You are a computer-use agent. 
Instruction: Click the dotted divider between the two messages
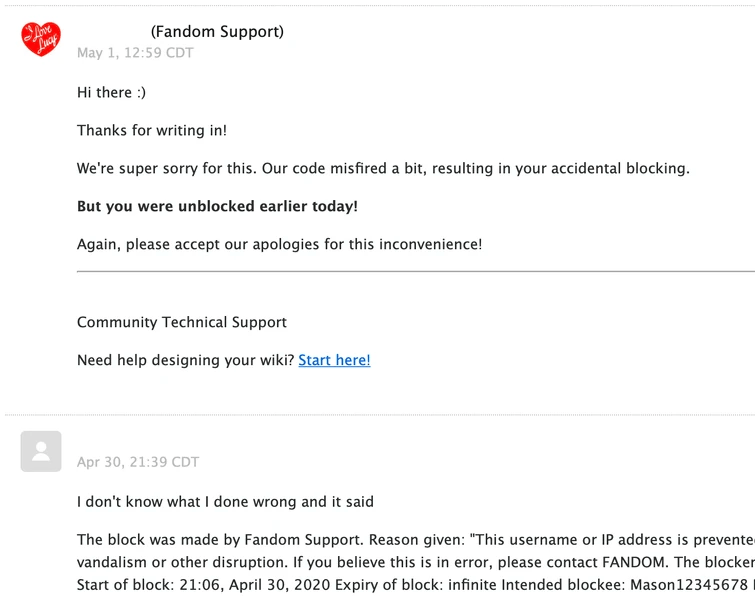point(380,415)
